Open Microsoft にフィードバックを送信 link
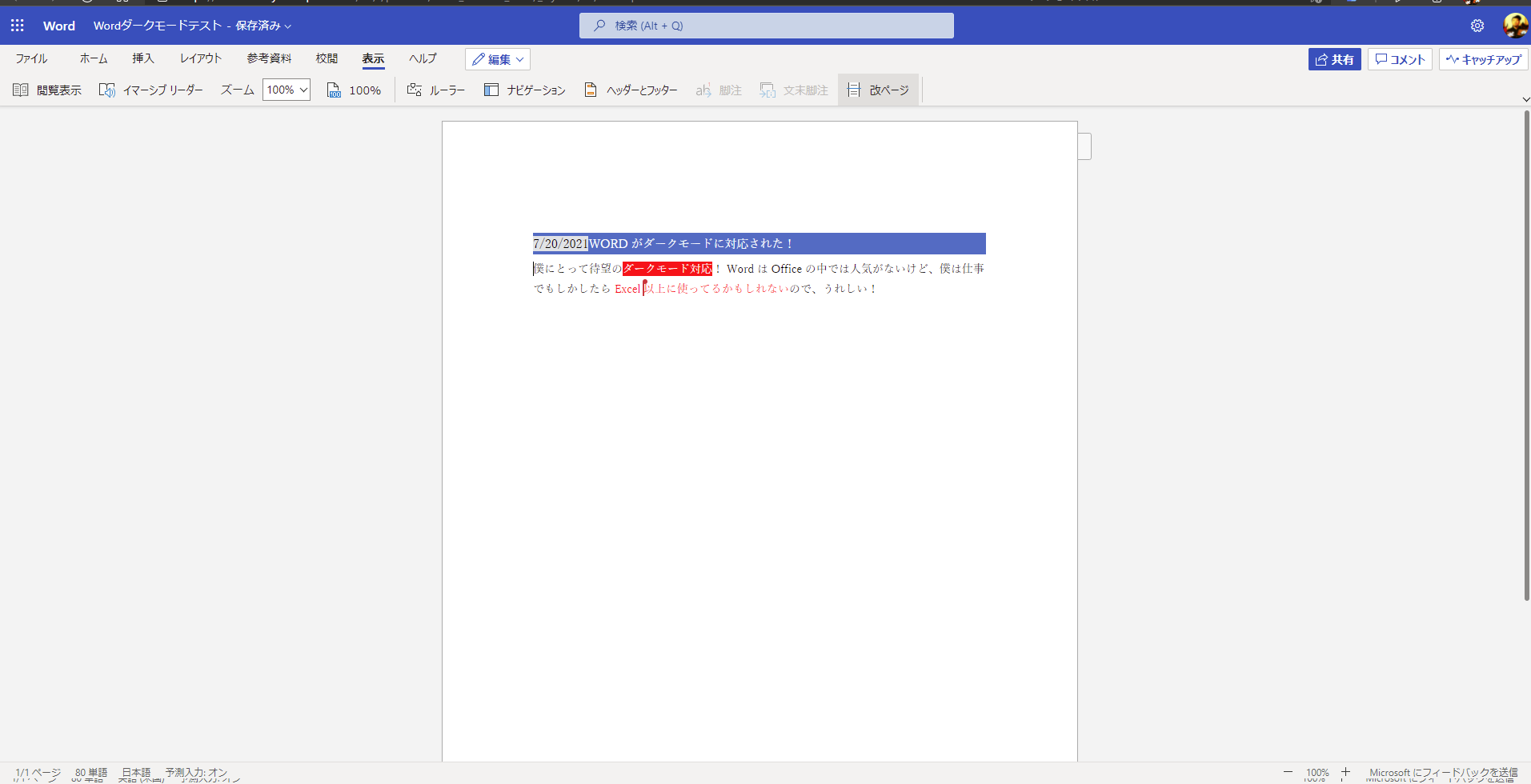 pyautogui.click(x=1444, y=773)
